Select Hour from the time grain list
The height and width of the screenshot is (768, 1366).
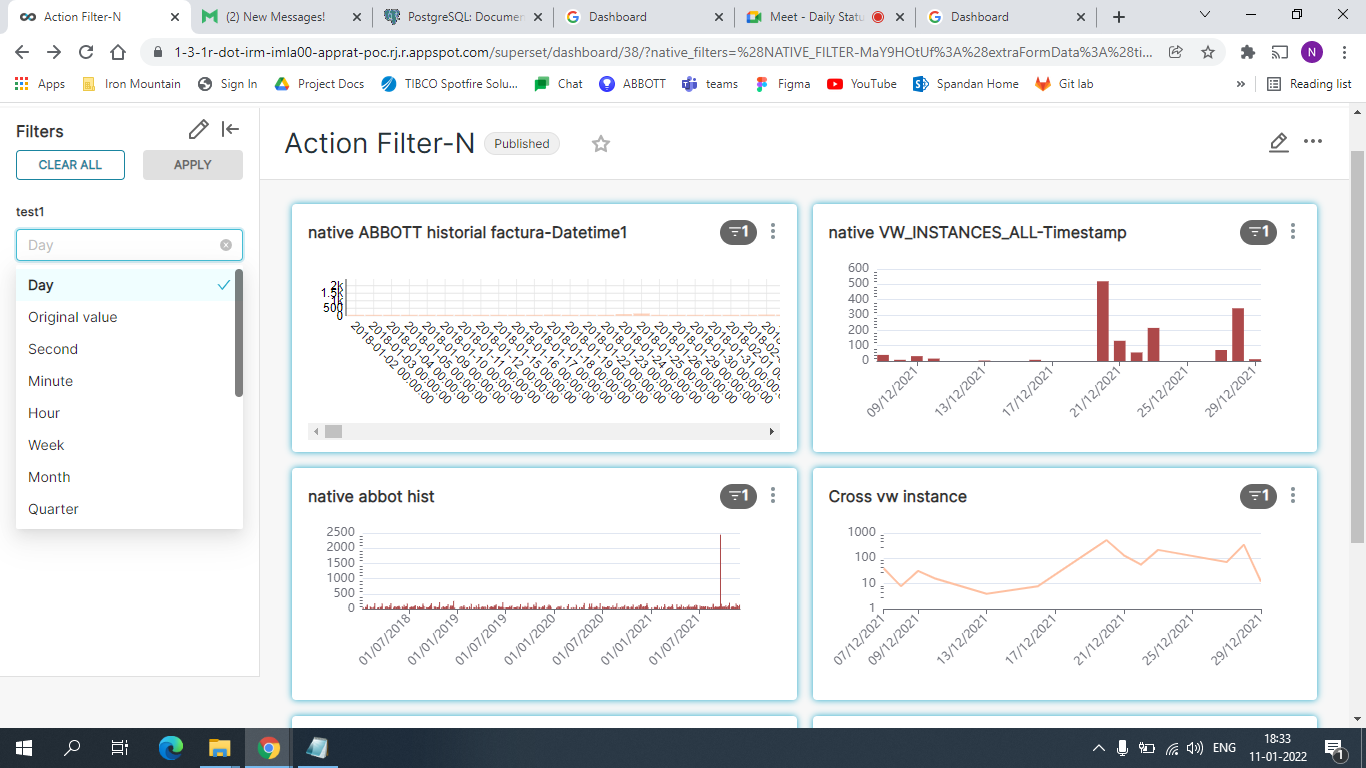point(44,413)
